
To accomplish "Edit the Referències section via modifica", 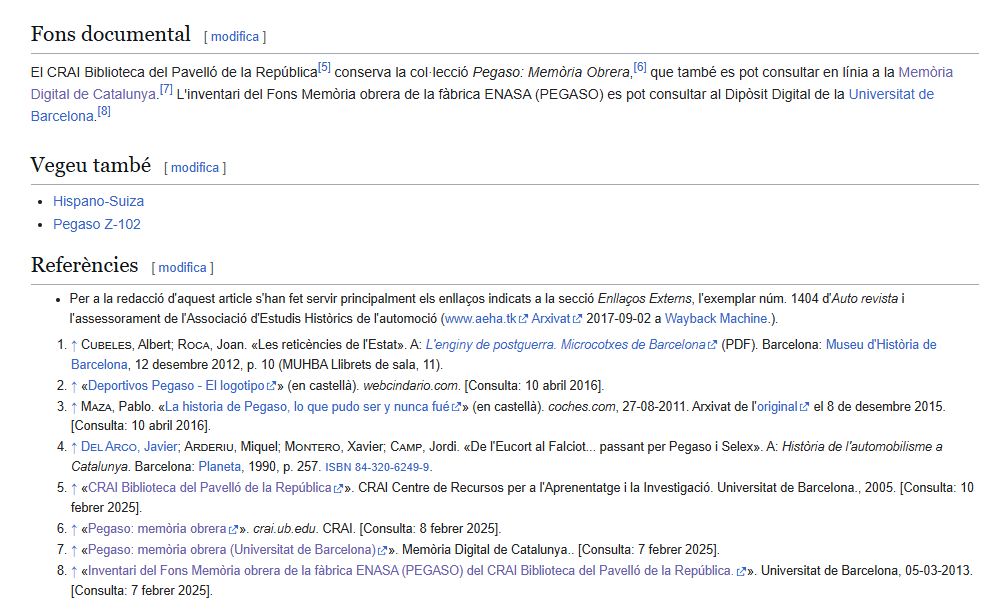I will pyautogui.click(x=182, y=268).
